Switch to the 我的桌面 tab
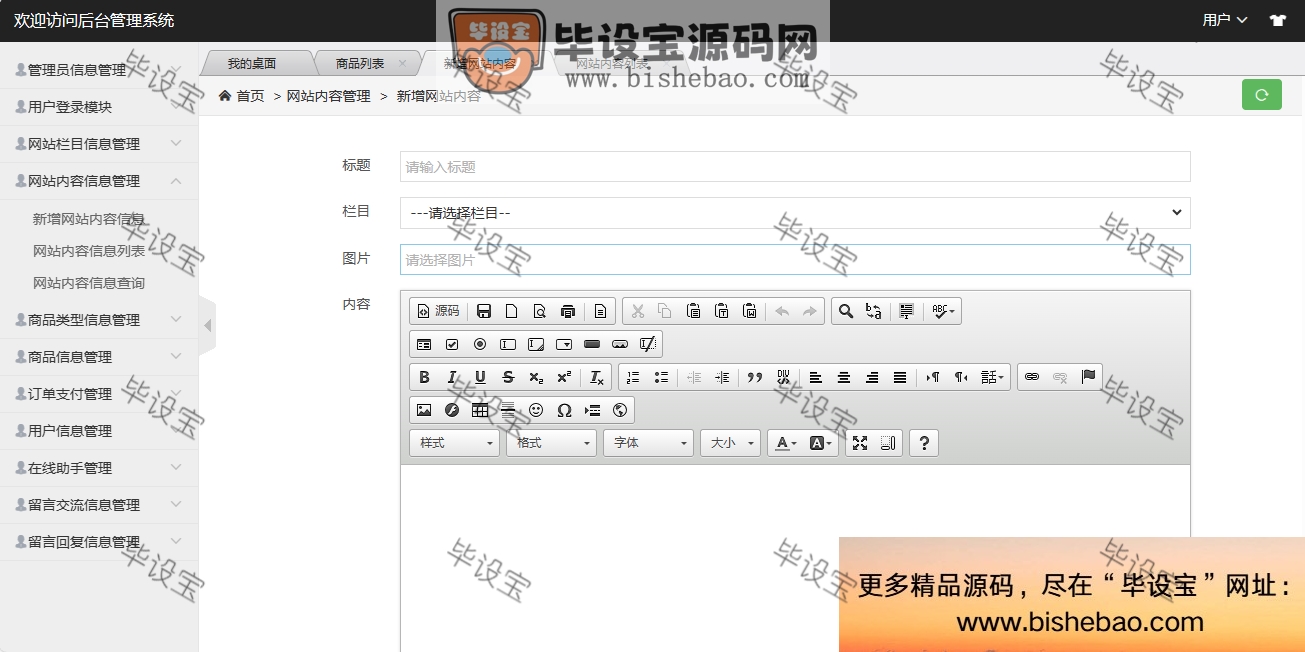Viewport: 1305px width, 652px height. click(251, 64)
